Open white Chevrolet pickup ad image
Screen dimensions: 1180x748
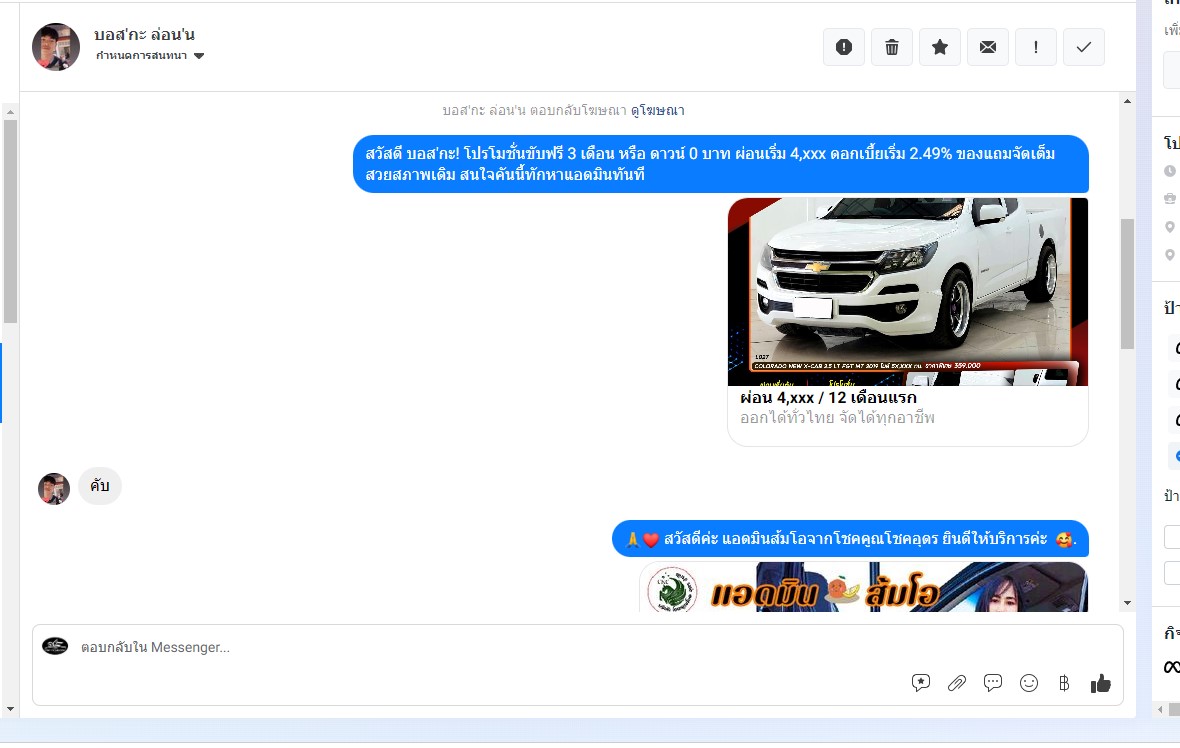pos(908,292)
